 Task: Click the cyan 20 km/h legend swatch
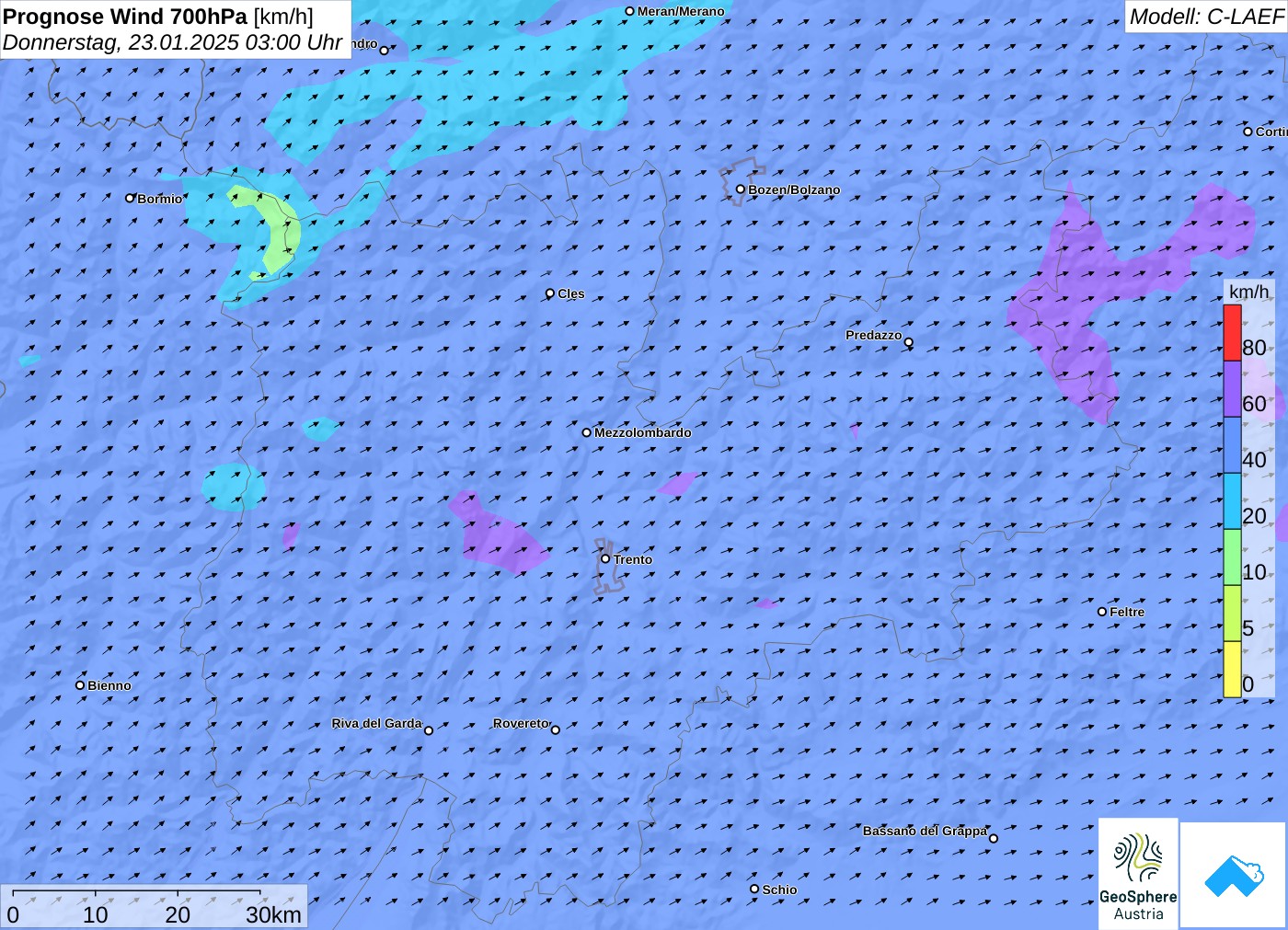coord(1232,500)
